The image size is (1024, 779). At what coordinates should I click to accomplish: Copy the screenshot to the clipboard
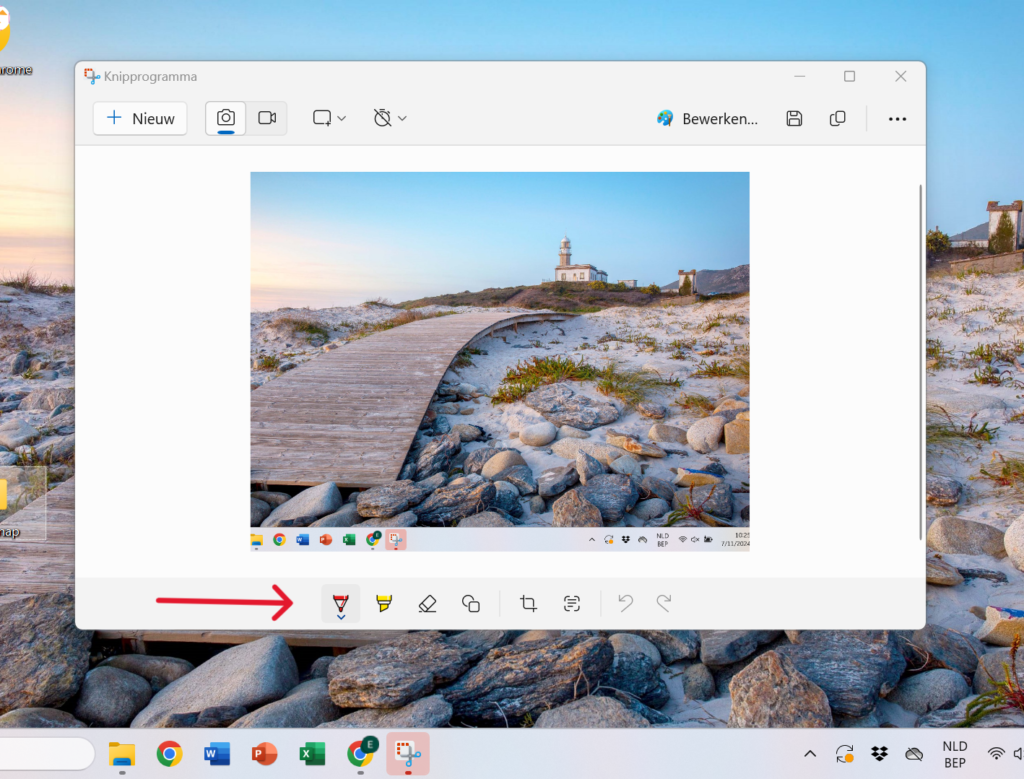(838, 118)
